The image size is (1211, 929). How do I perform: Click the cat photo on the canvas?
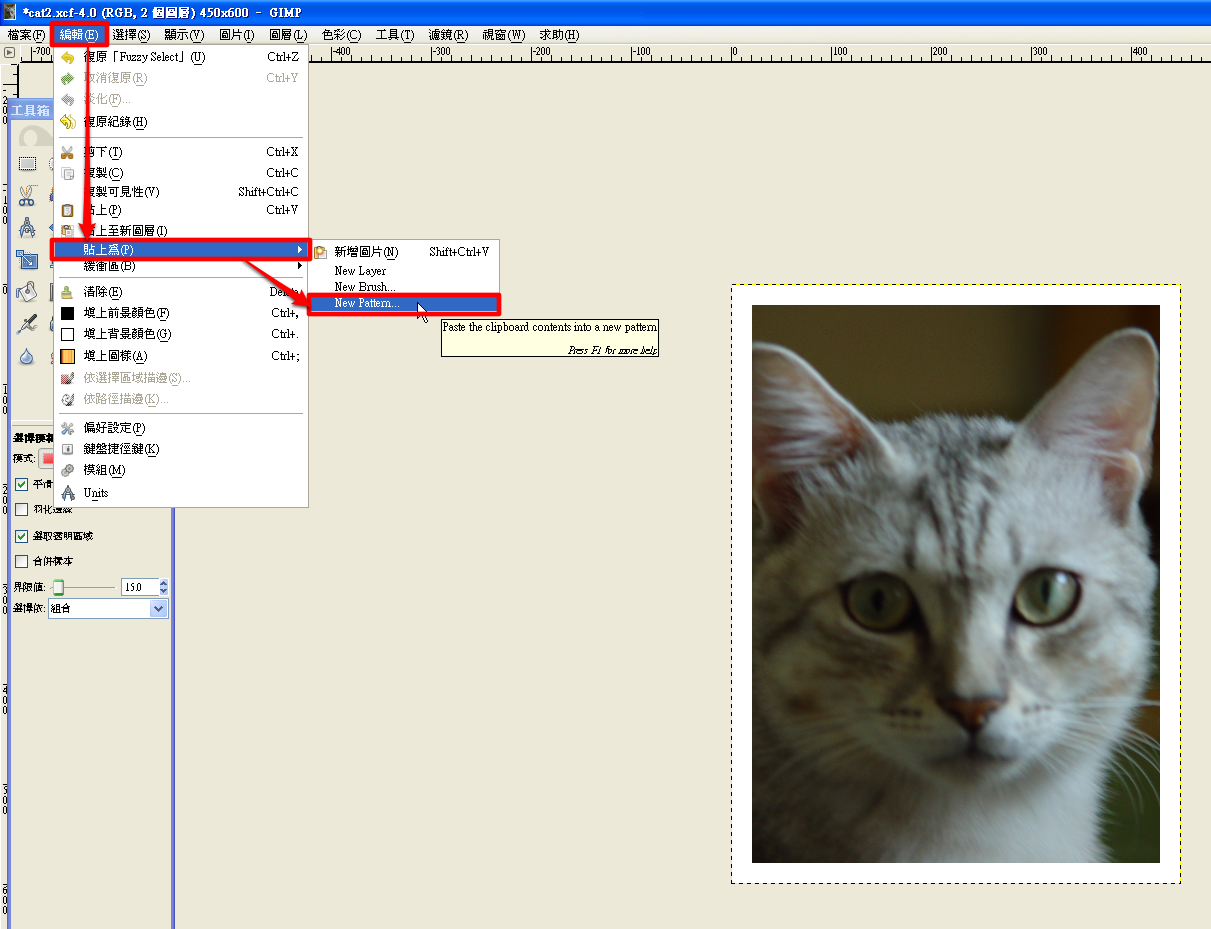[955, 584]
